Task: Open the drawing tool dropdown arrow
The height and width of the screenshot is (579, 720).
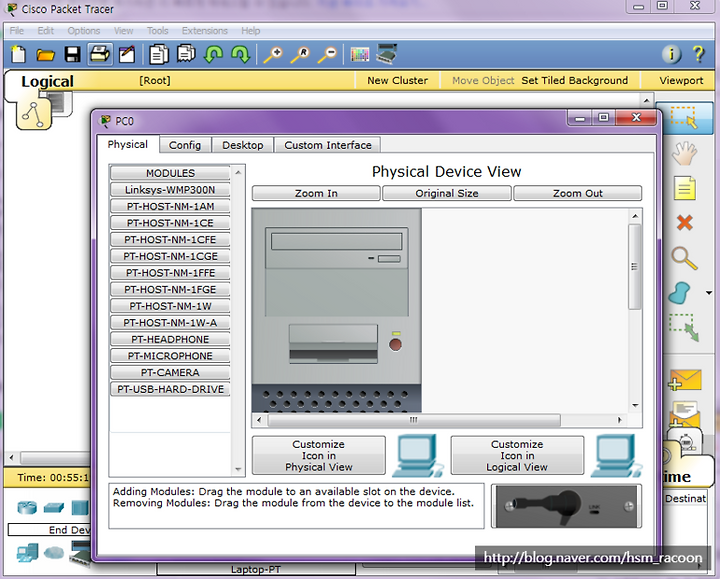Action: pyautogui.click(x=709, y=293)
